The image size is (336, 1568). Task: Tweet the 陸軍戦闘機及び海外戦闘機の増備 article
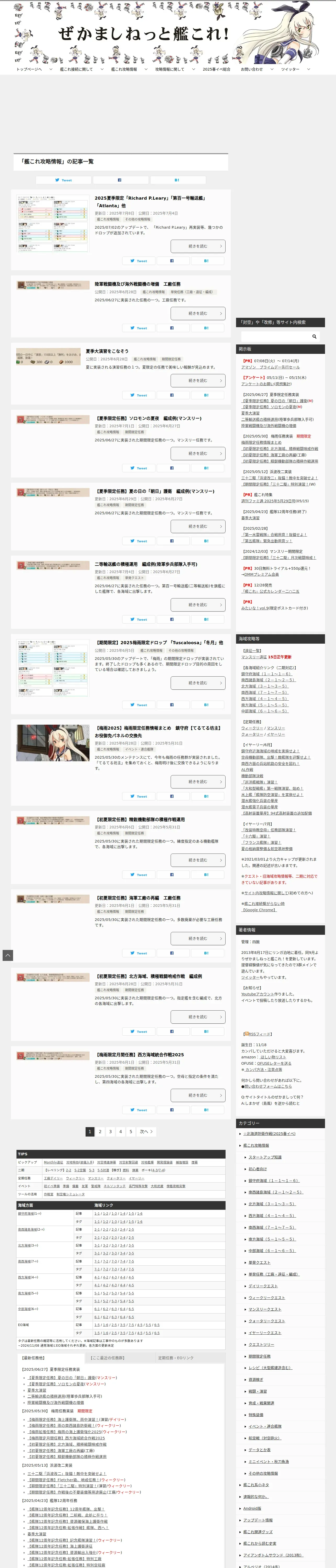(138, 328)
